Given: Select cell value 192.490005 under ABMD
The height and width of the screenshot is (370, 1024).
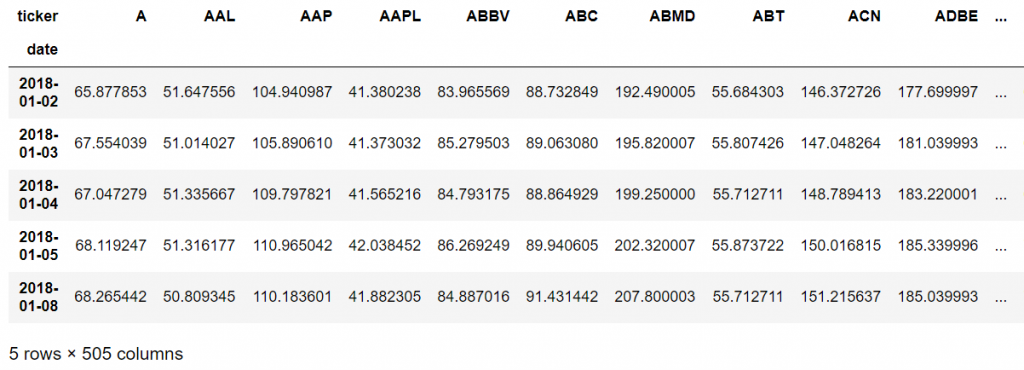Looking at the screenshot, I should coord(655,92).
